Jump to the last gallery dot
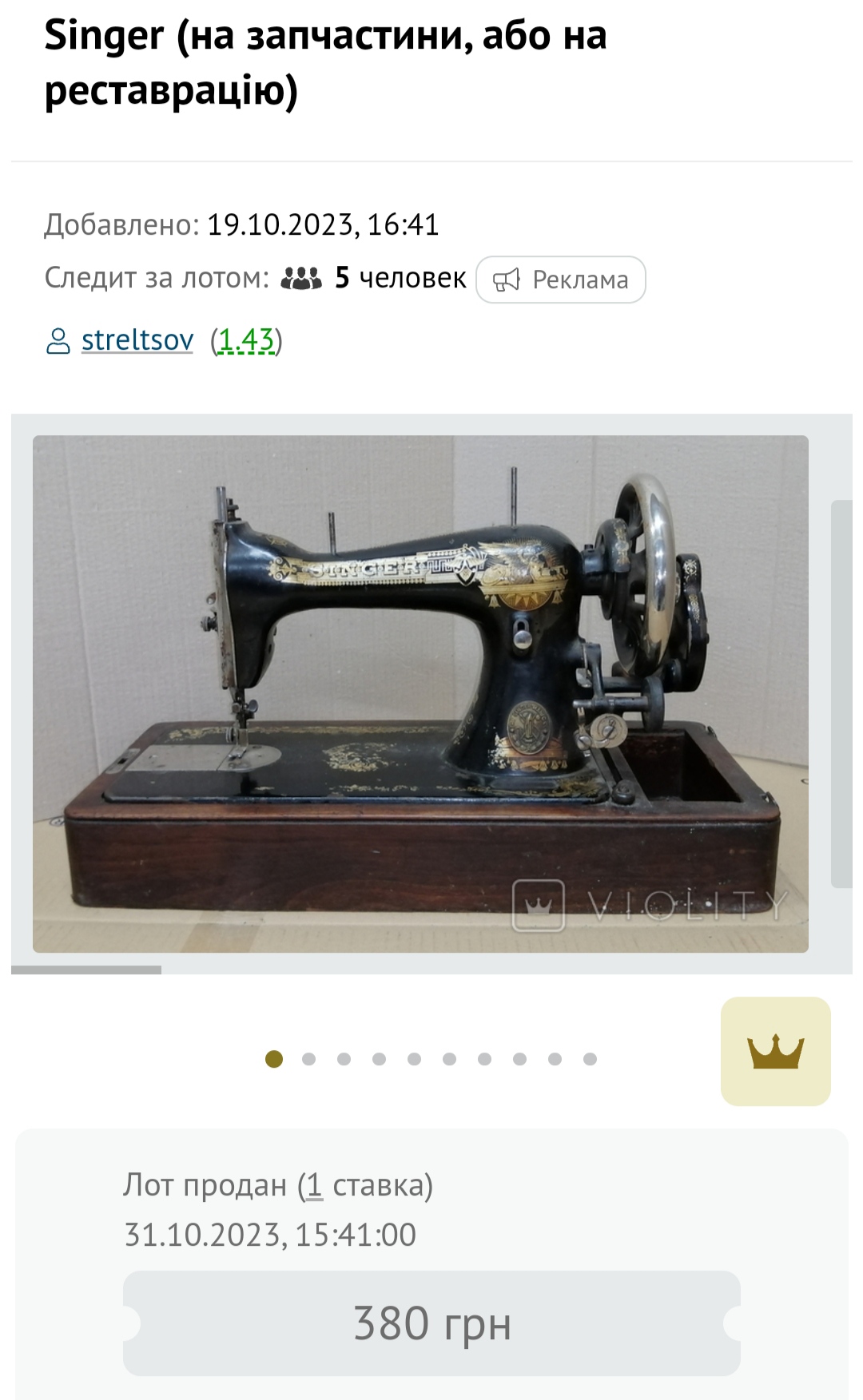Screen dimensions: 863x1400 tap(591, 1059)
